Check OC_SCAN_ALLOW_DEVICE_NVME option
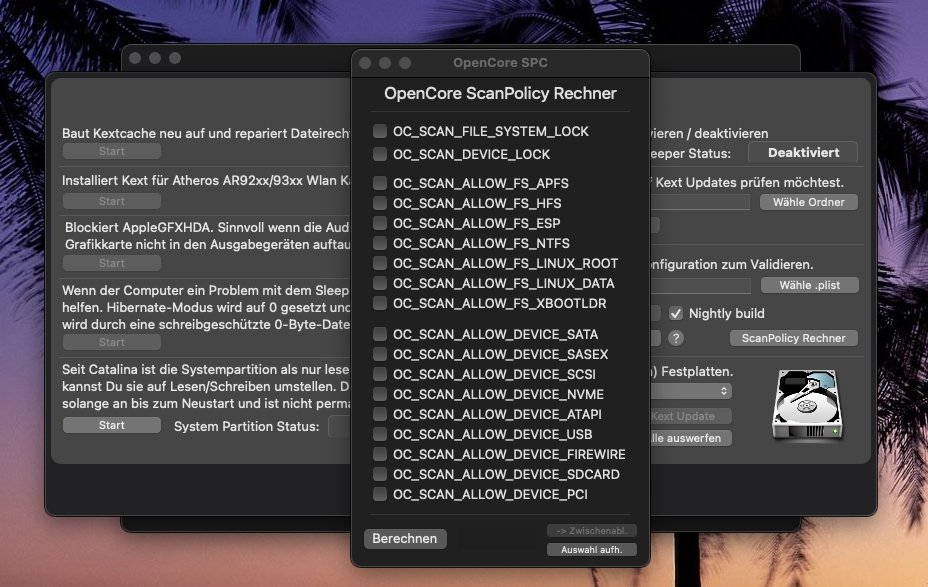Screen dimensions: 928x587 pos(380,394)
